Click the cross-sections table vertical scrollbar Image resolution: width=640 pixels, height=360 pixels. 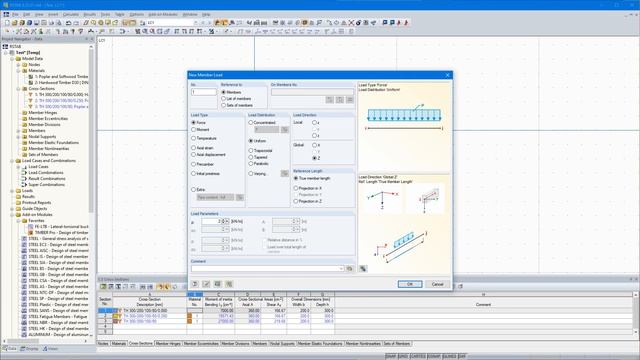point(636,313)
